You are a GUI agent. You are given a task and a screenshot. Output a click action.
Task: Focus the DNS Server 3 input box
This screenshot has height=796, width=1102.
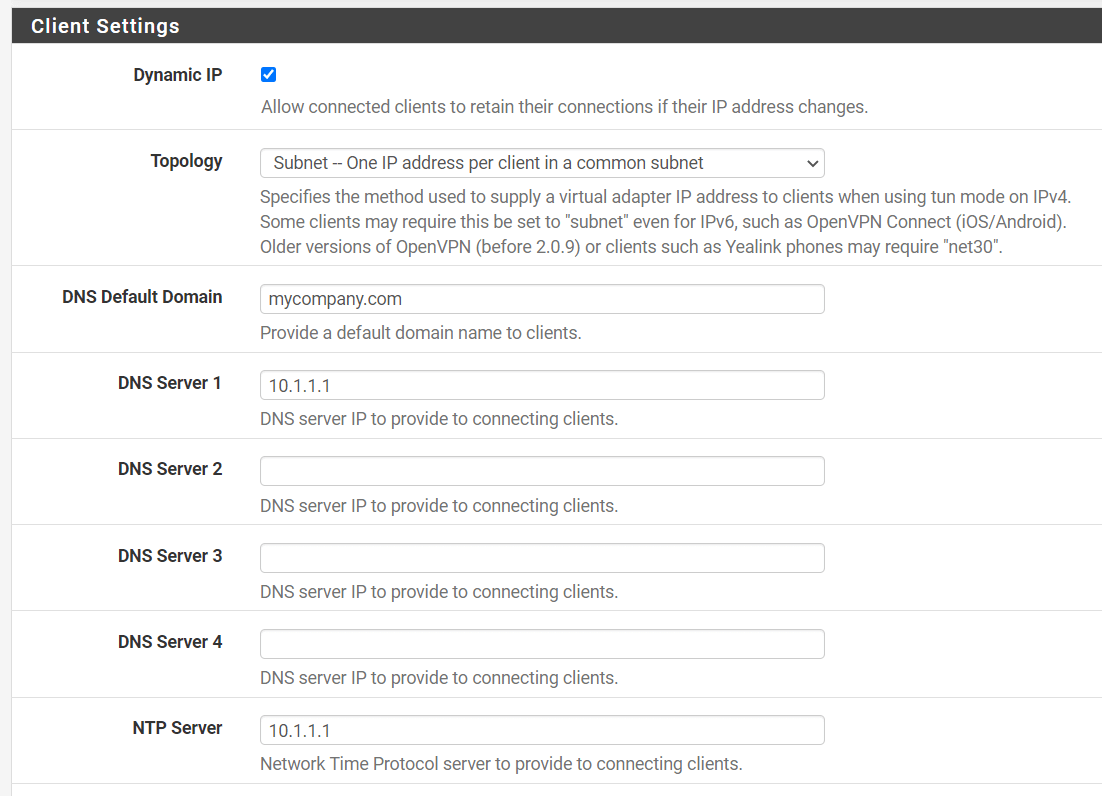(x=541, y=557)
